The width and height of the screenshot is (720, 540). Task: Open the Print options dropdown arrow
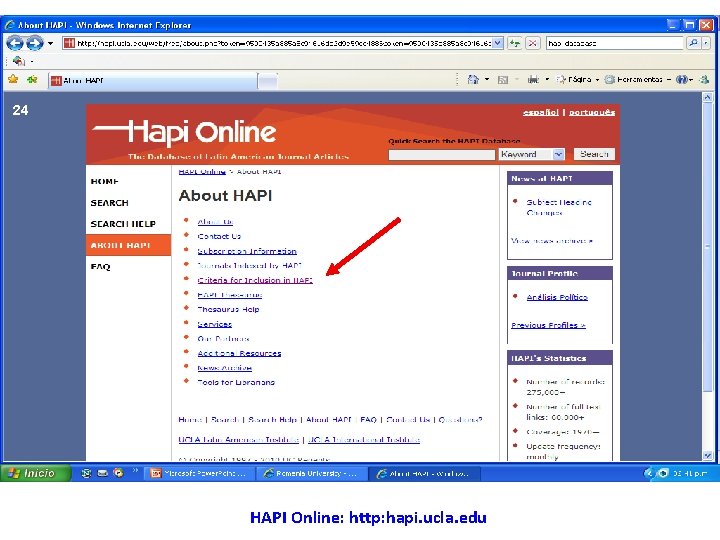click(547, 79)
